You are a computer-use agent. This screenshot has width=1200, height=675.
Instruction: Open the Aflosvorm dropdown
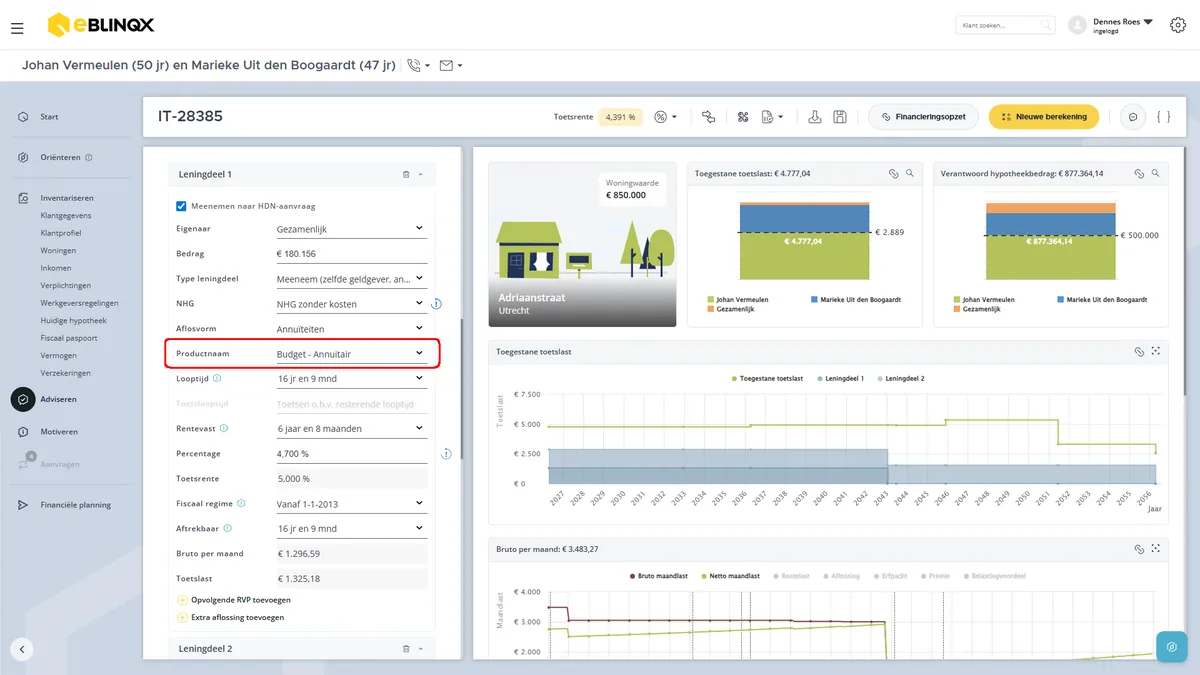point(351,329)
